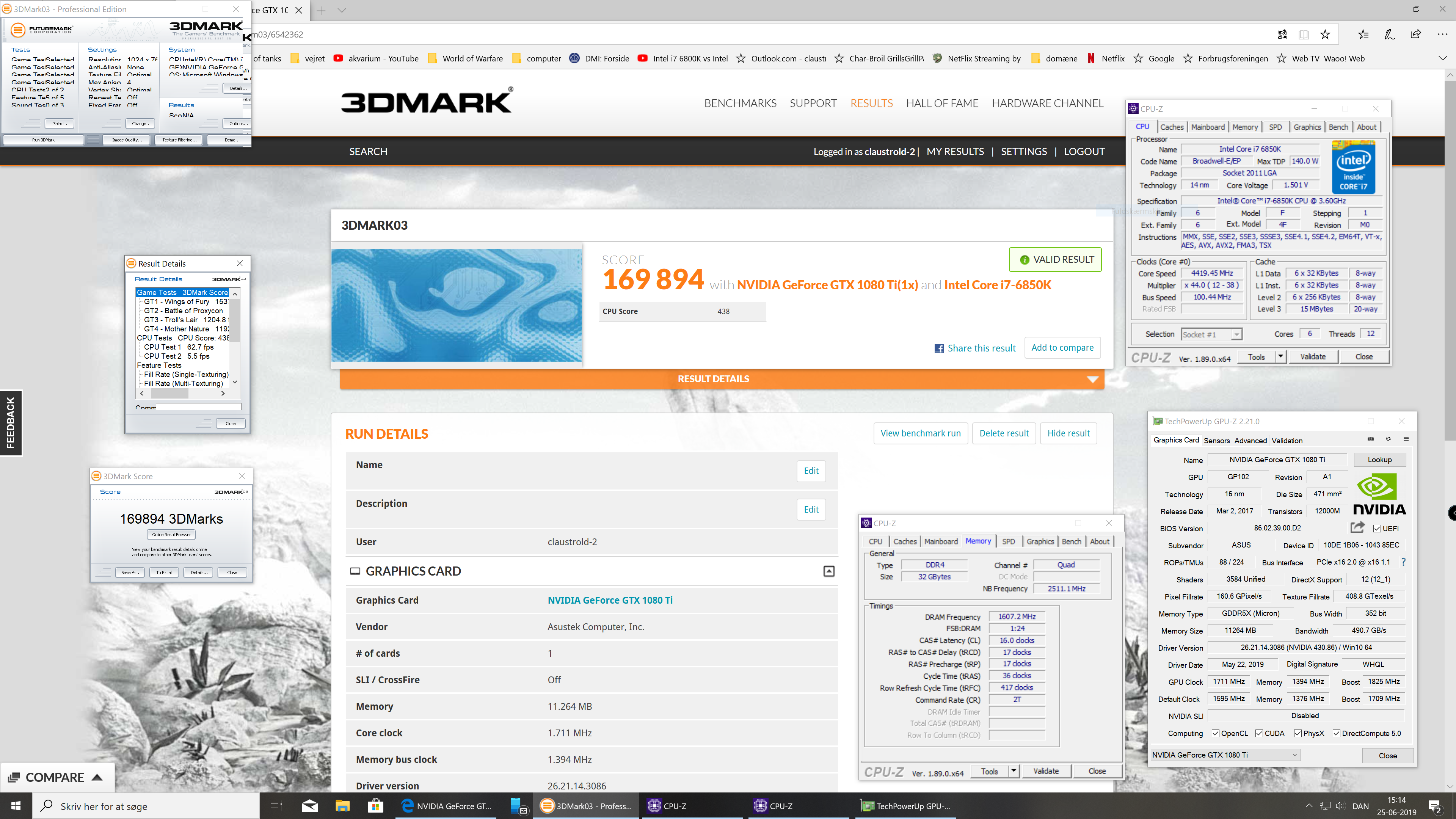The width and height of the screenshot is (1456, 819).
Task: Open the Edge favorites hub icon
Action: coord(1363,35)
